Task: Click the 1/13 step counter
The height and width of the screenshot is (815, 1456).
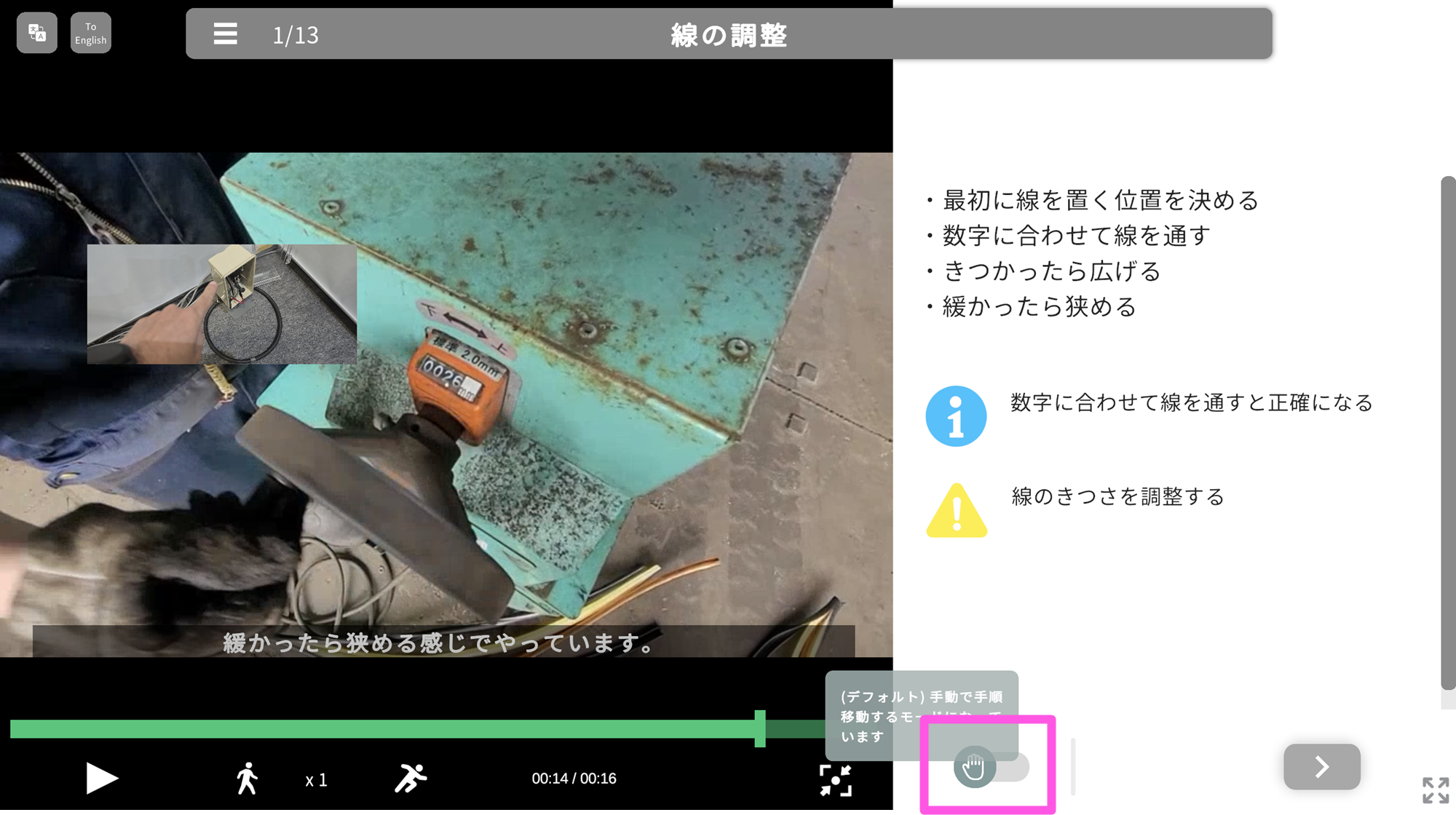Action: tap(295, 35)
